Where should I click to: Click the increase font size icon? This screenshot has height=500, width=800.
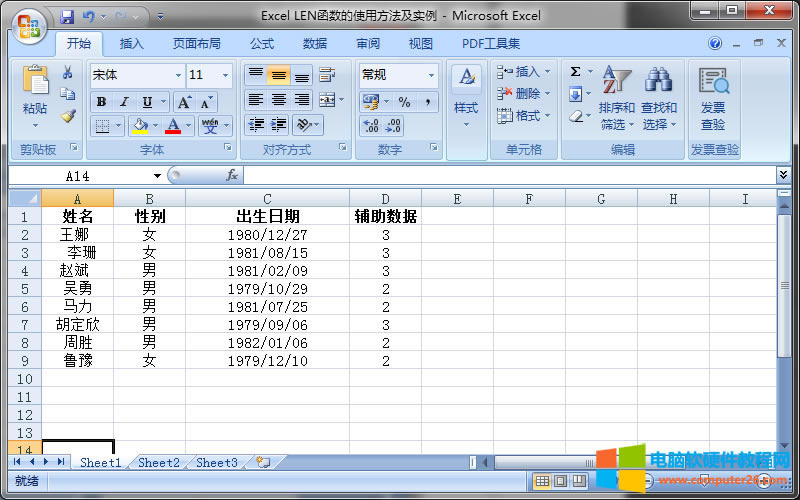(184, 102)
